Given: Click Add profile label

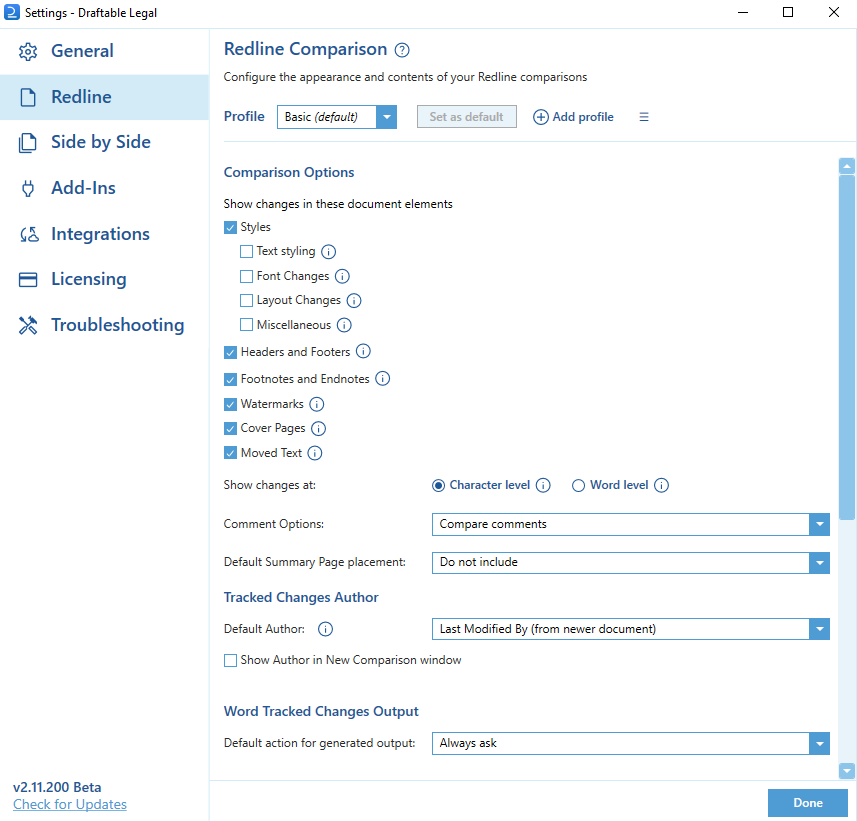Looking at the screenshot, I should [x=583, y=117].
